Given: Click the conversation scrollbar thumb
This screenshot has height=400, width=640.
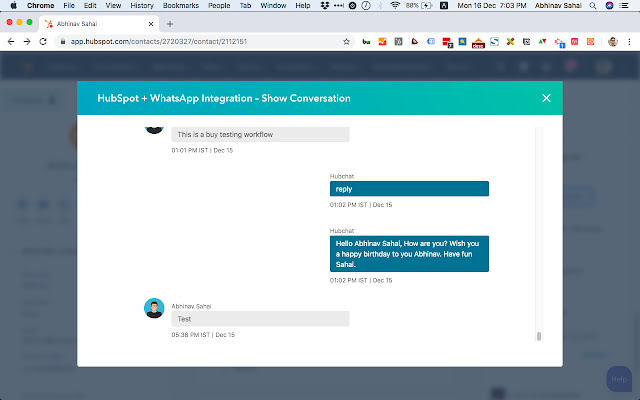Looking at the screenshot, I should tap(539, 336).
